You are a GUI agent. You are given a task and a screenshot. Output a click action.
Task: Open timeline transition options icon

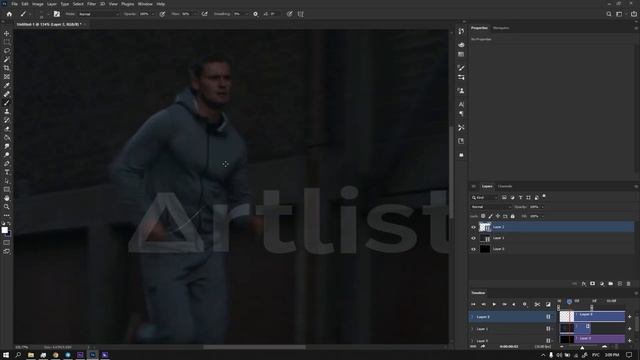click(548, 304)
